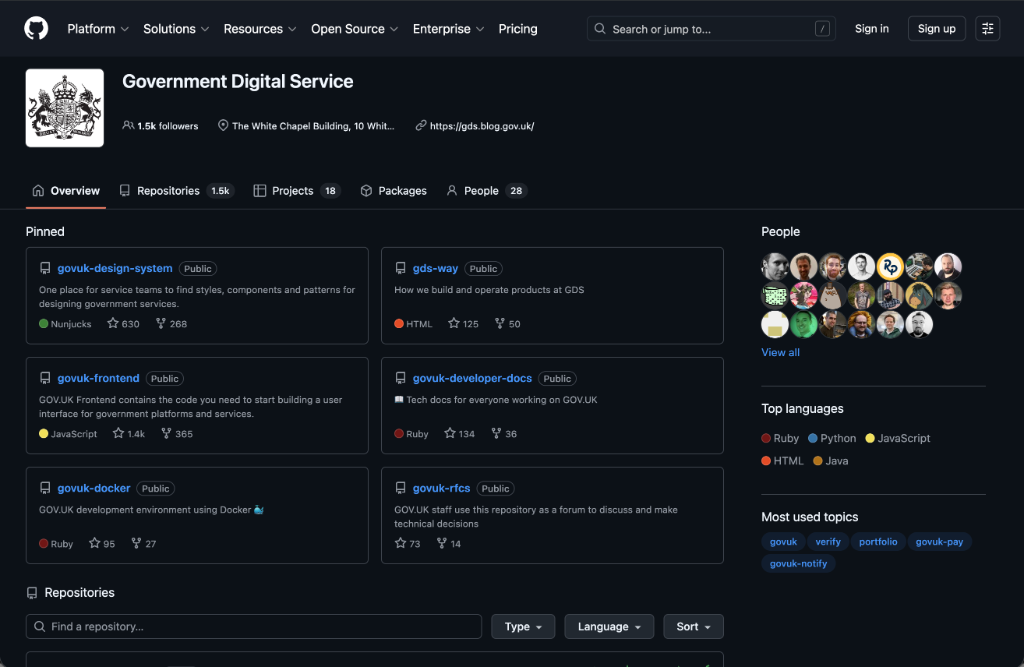
Task: Filter by Ruby in Top languages
Action: tap(780, 438)
